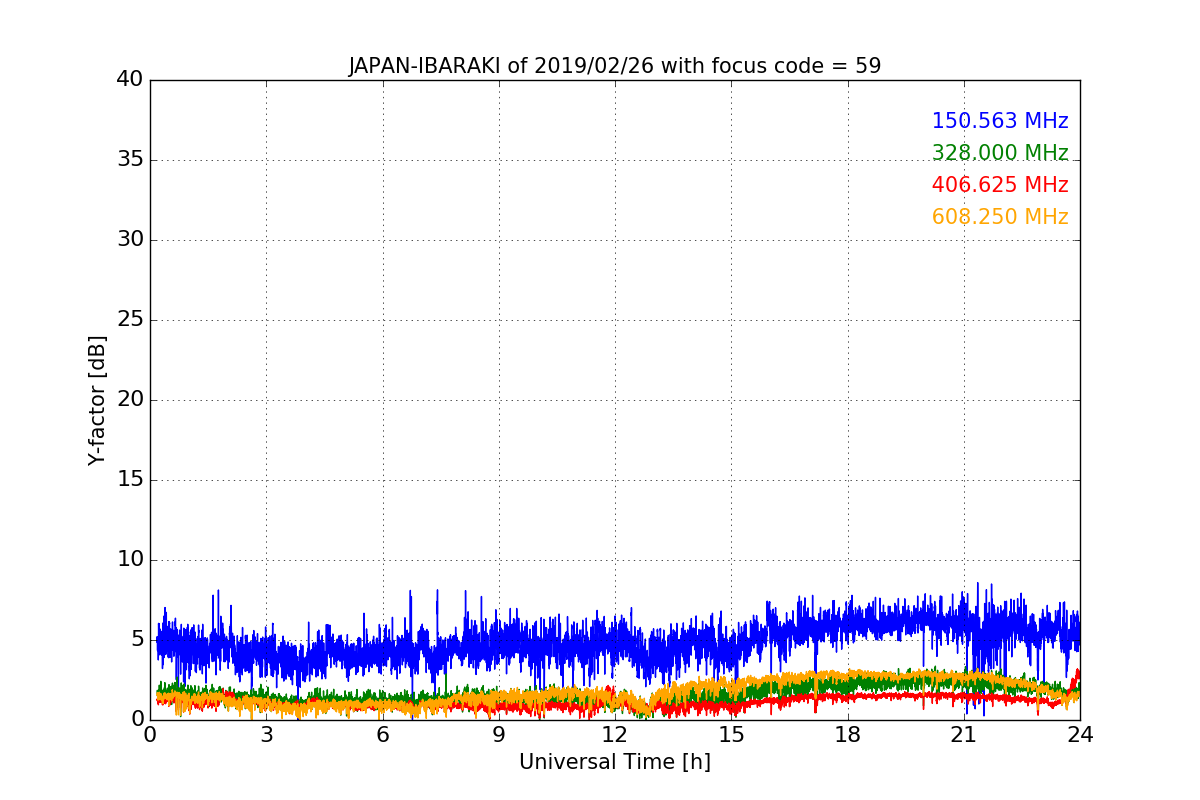Select the 406.625 MHz legend label
This screenshot has width=1200, height=800.
[1000, 185]
